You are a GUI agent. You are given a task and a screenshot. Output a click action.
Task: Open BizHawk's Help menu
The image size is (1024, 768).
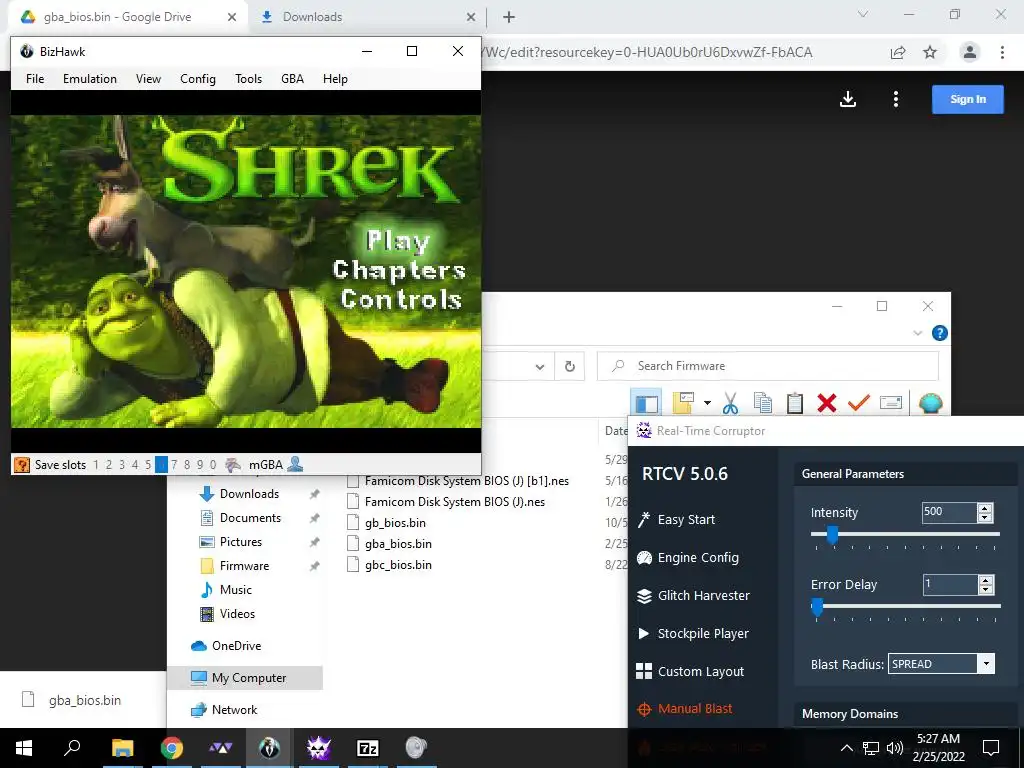[335, 79]
